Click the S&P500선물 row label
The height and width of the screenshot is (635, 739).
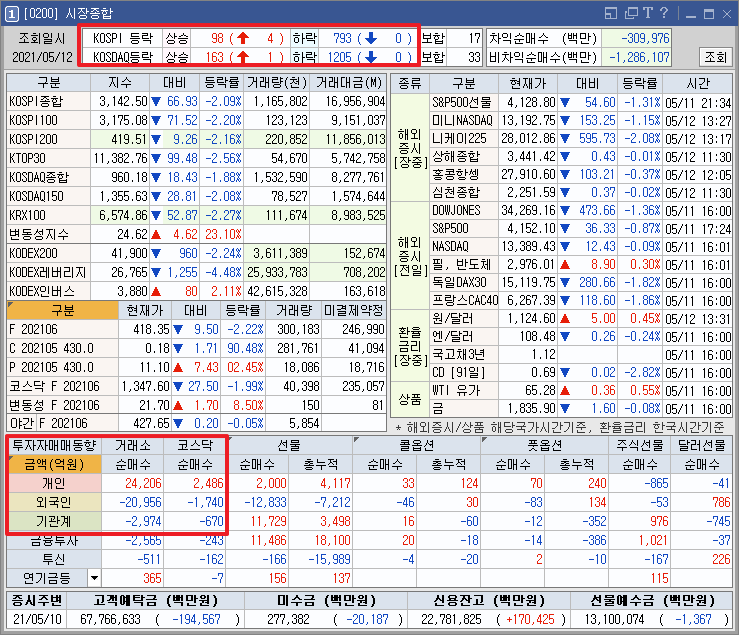pos(462,102)
